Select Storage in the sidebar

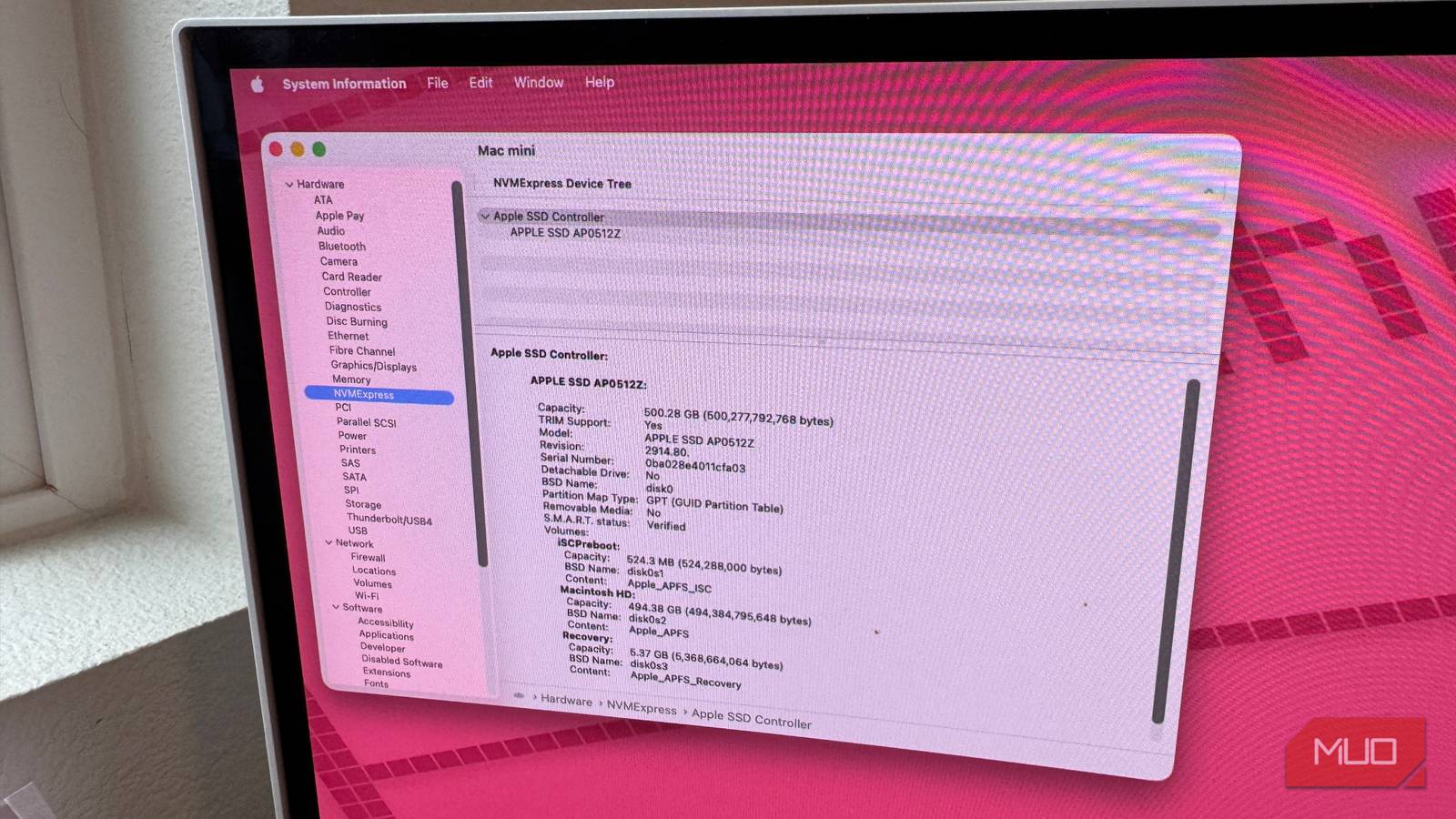pyautogui.click(x=363, y=504)
